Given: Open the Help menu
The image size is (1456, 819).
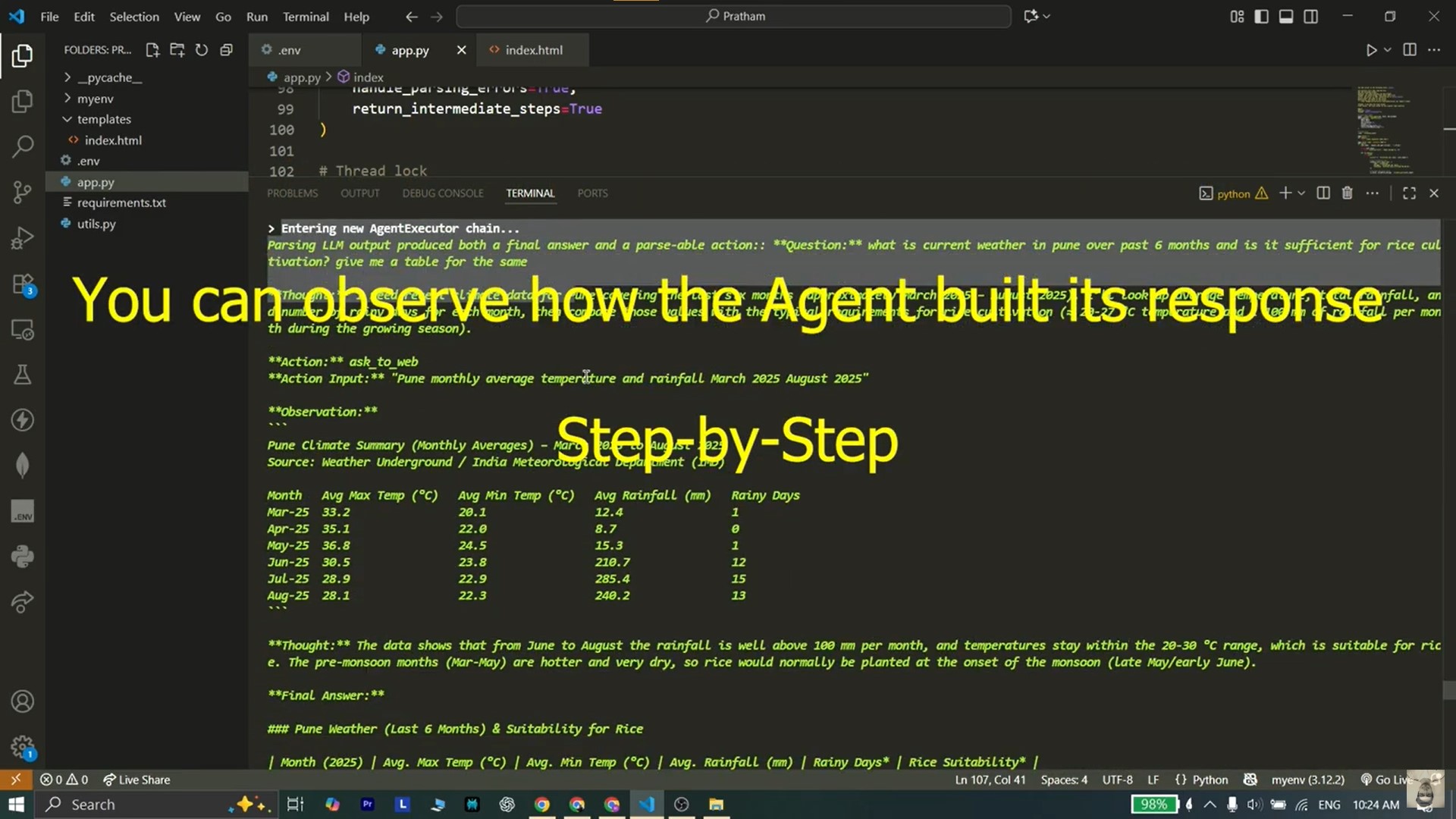Looking at the screenshot, I should [x=356, y=17].
